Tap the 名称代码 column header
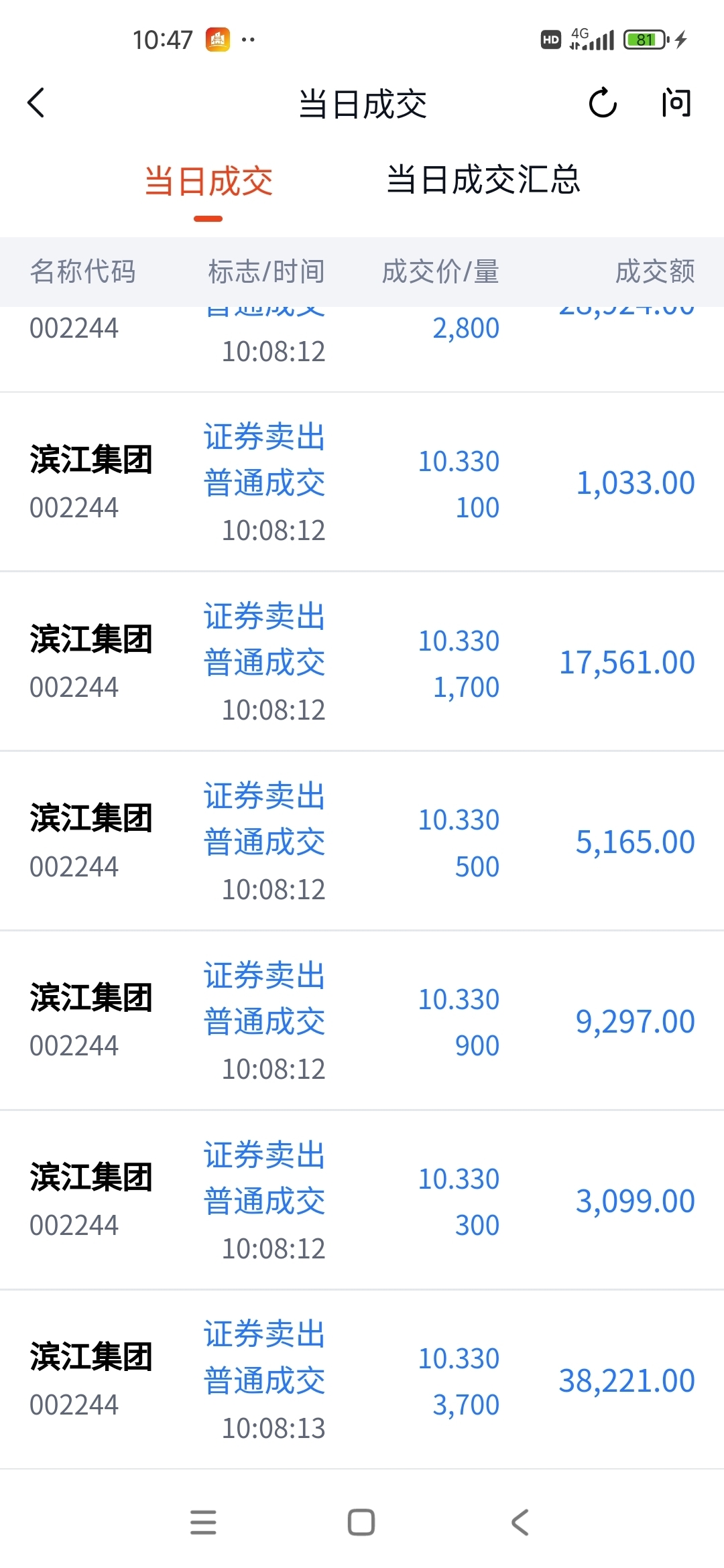Viewport: 724px width, 1568px height. tap(83, 271)
